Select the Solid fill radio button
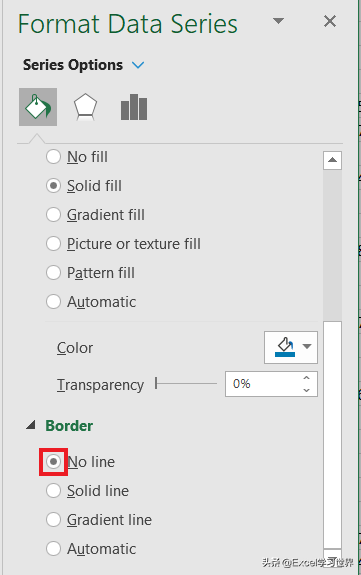Image resolution: width=361 pixels, height=575 pixels. tap(53, 186)
